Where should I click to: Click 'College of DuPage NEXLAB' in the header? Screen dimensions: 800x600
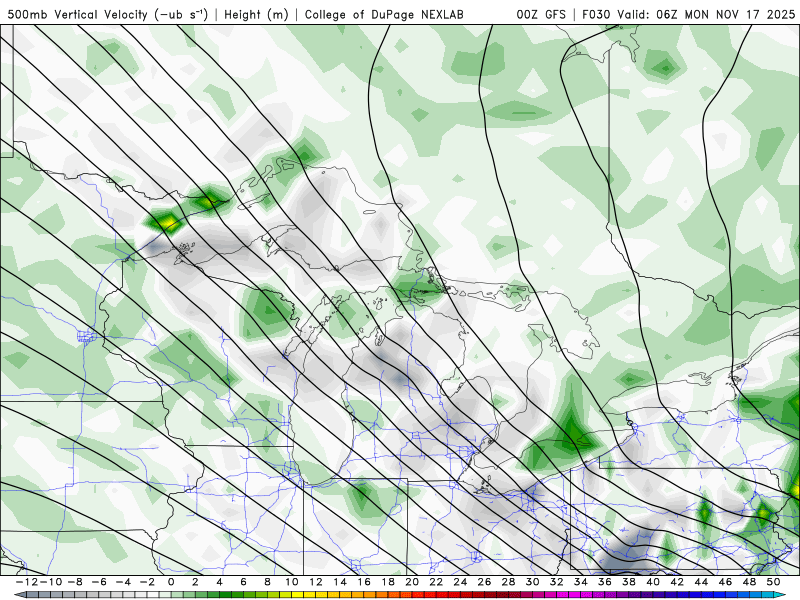click(384, 14)
